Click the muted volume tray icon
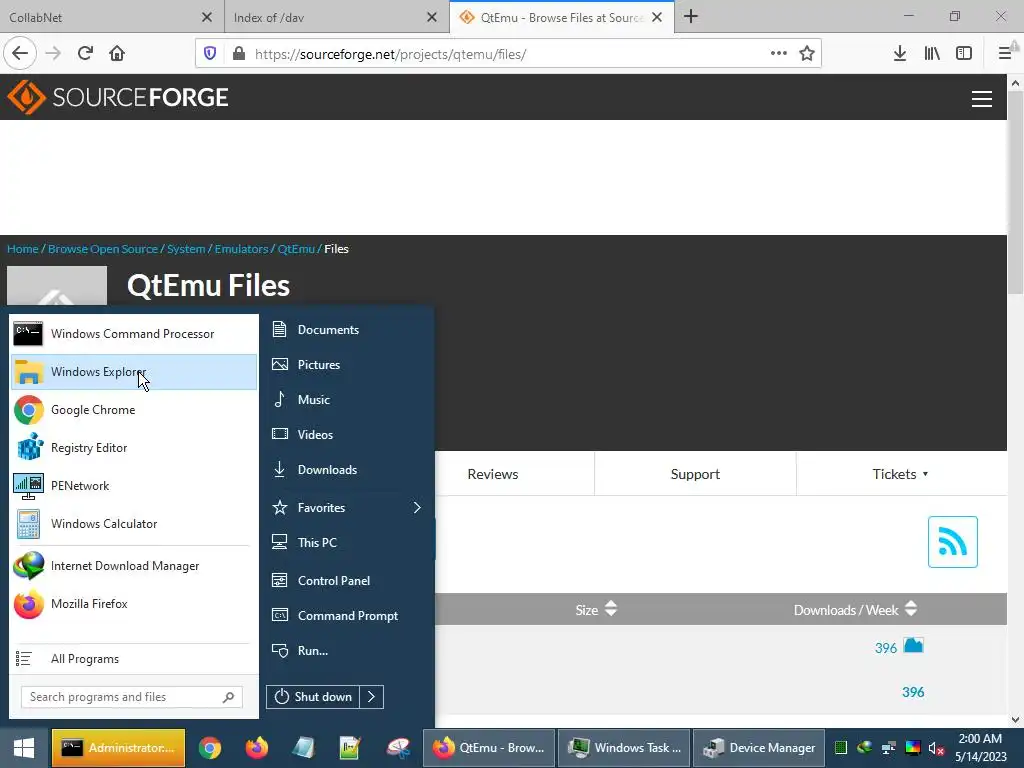 click(936, 748)
